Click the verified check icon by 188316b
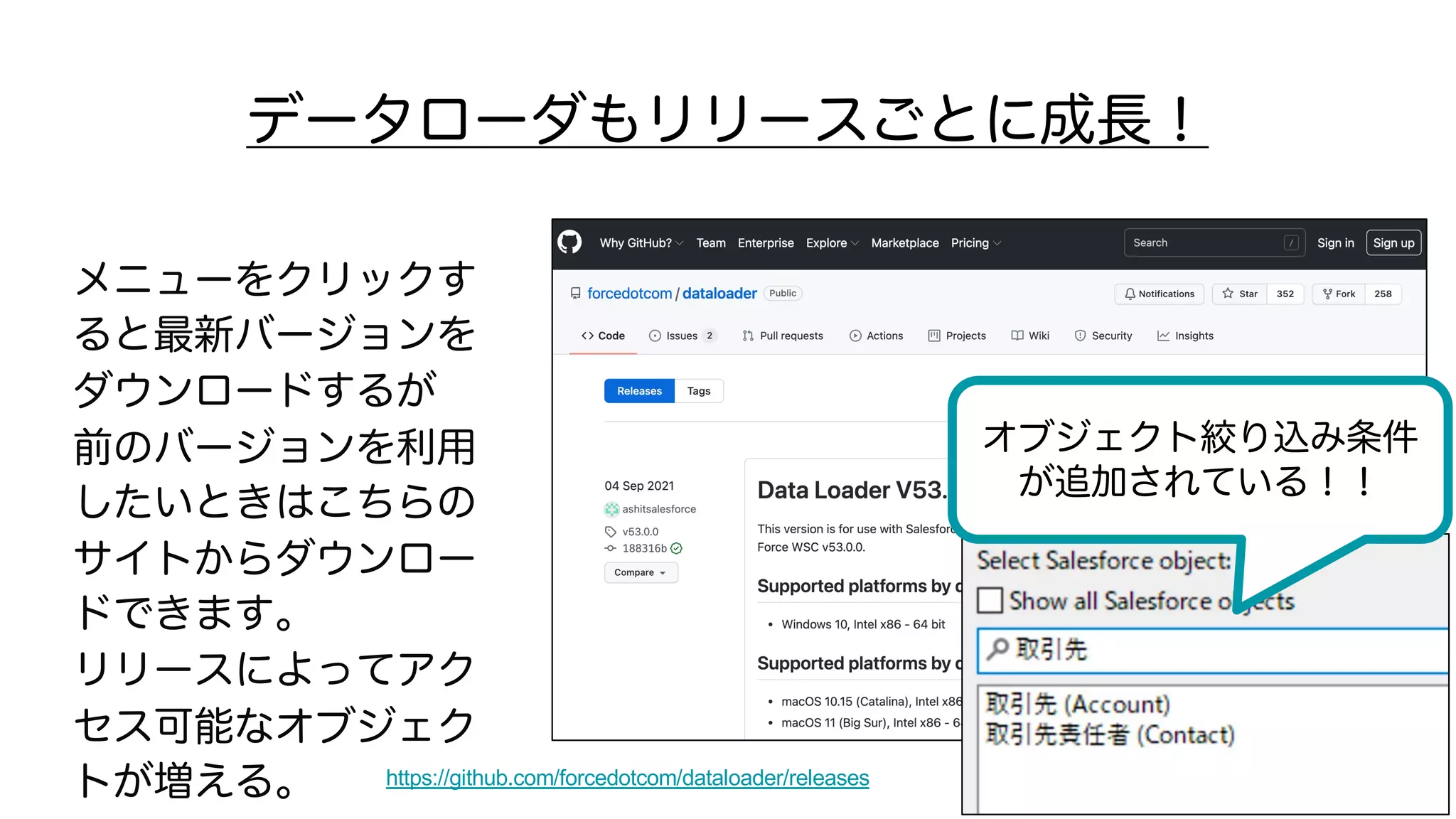 pos(676,548)
